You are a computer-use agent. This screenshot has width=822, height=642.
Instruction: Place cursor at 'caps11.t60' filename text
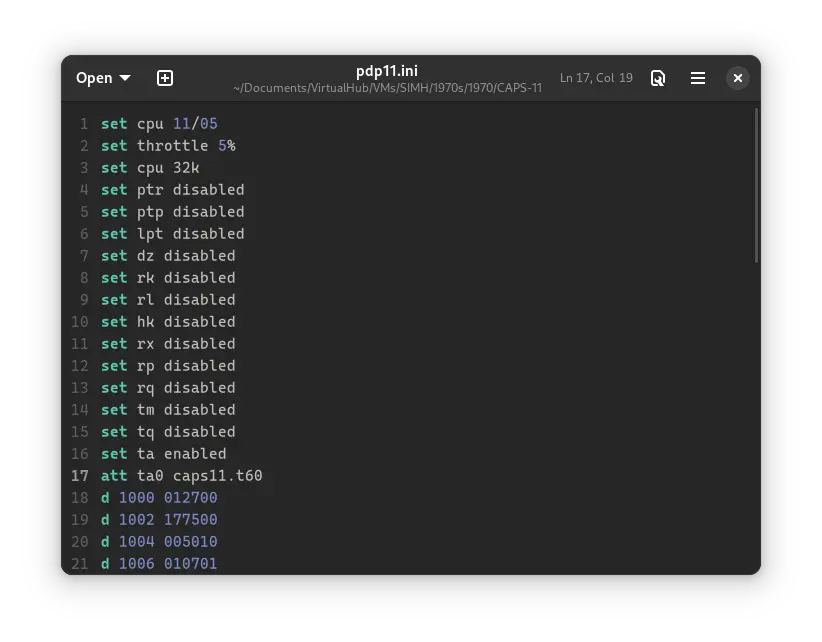(x=217, y=476)
